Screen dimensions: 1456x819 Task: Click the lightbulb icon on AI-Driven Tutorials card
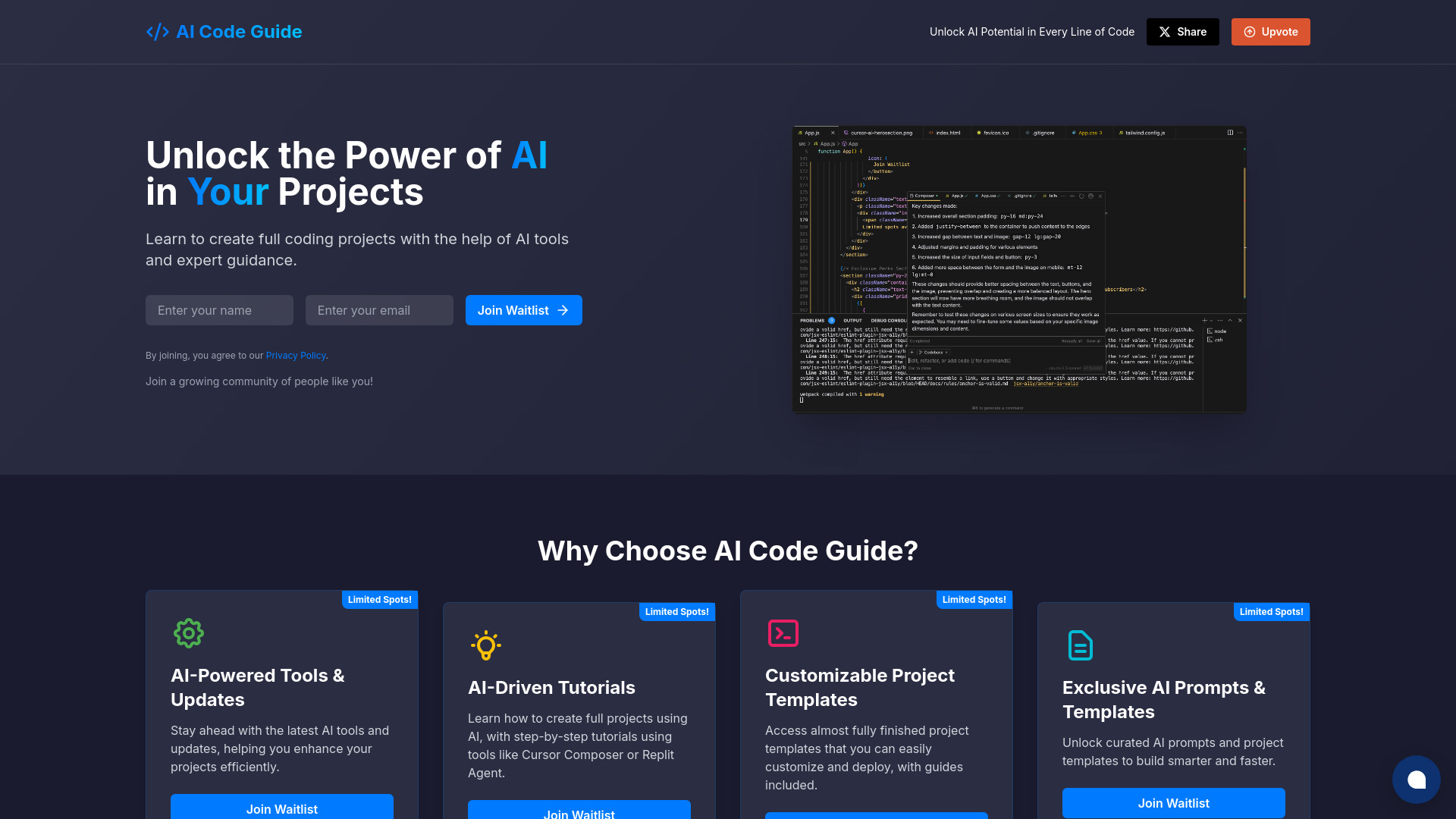(485, 645)
